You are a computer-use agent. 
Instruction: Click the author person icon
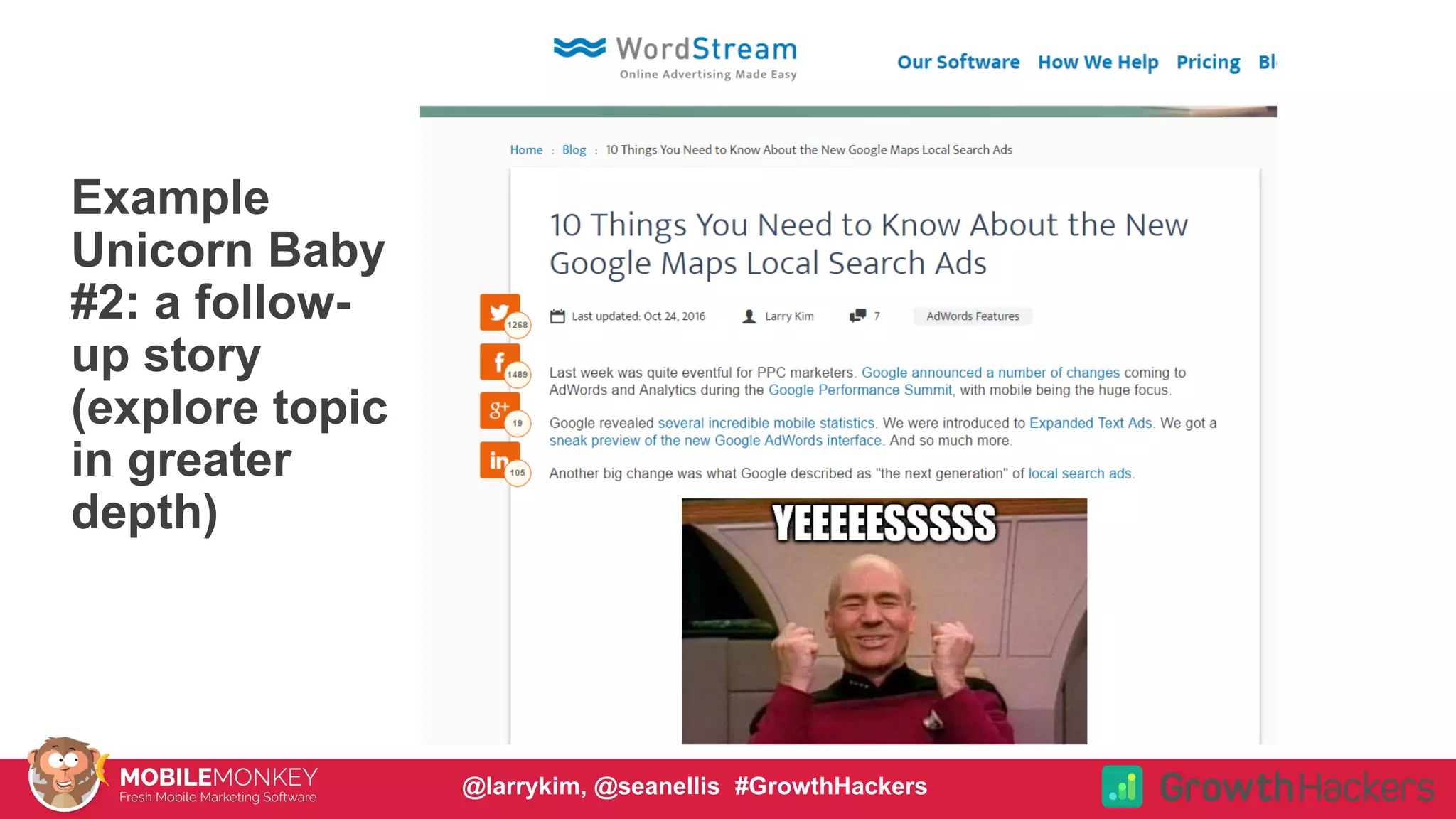[x=749, y=316]
